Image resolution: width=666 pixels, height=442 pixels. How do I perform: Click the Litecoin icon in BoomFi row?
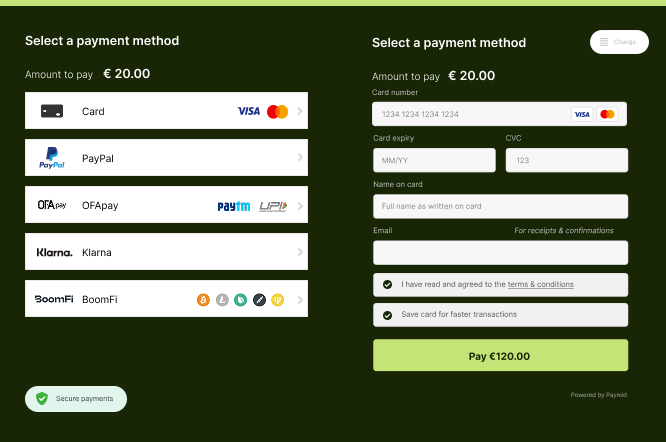pyautogui.click(x=222, y=300)
